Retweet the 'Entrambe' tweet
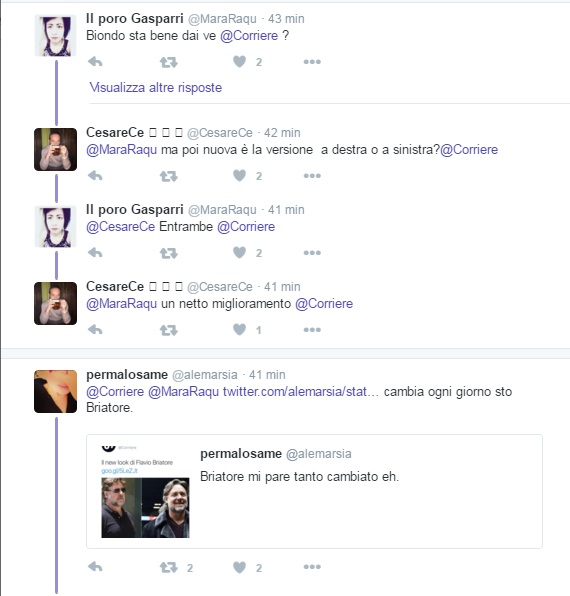 point(169,253)
